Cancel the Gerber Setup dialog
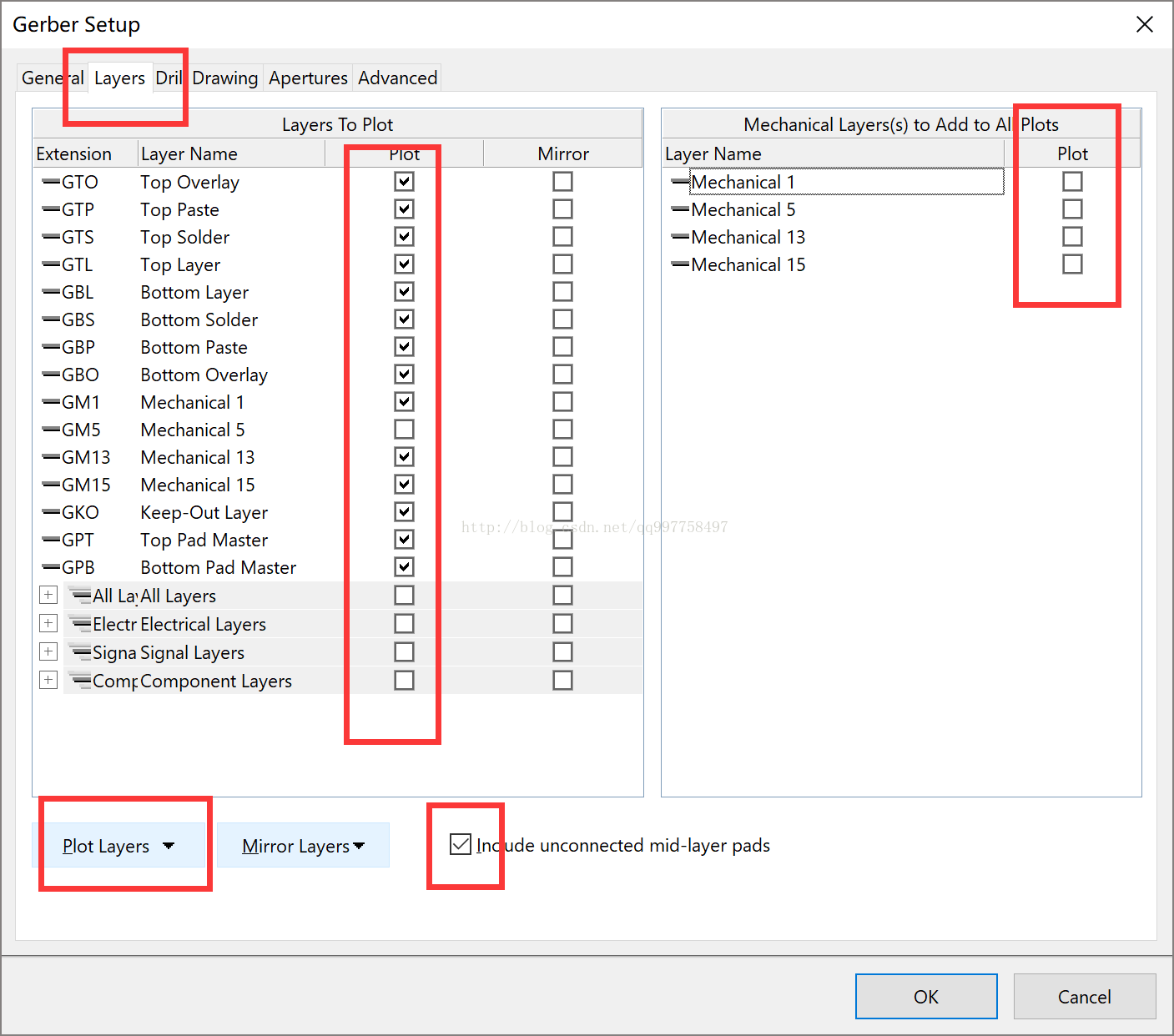1174x1036 pixels. (1085, 996)
